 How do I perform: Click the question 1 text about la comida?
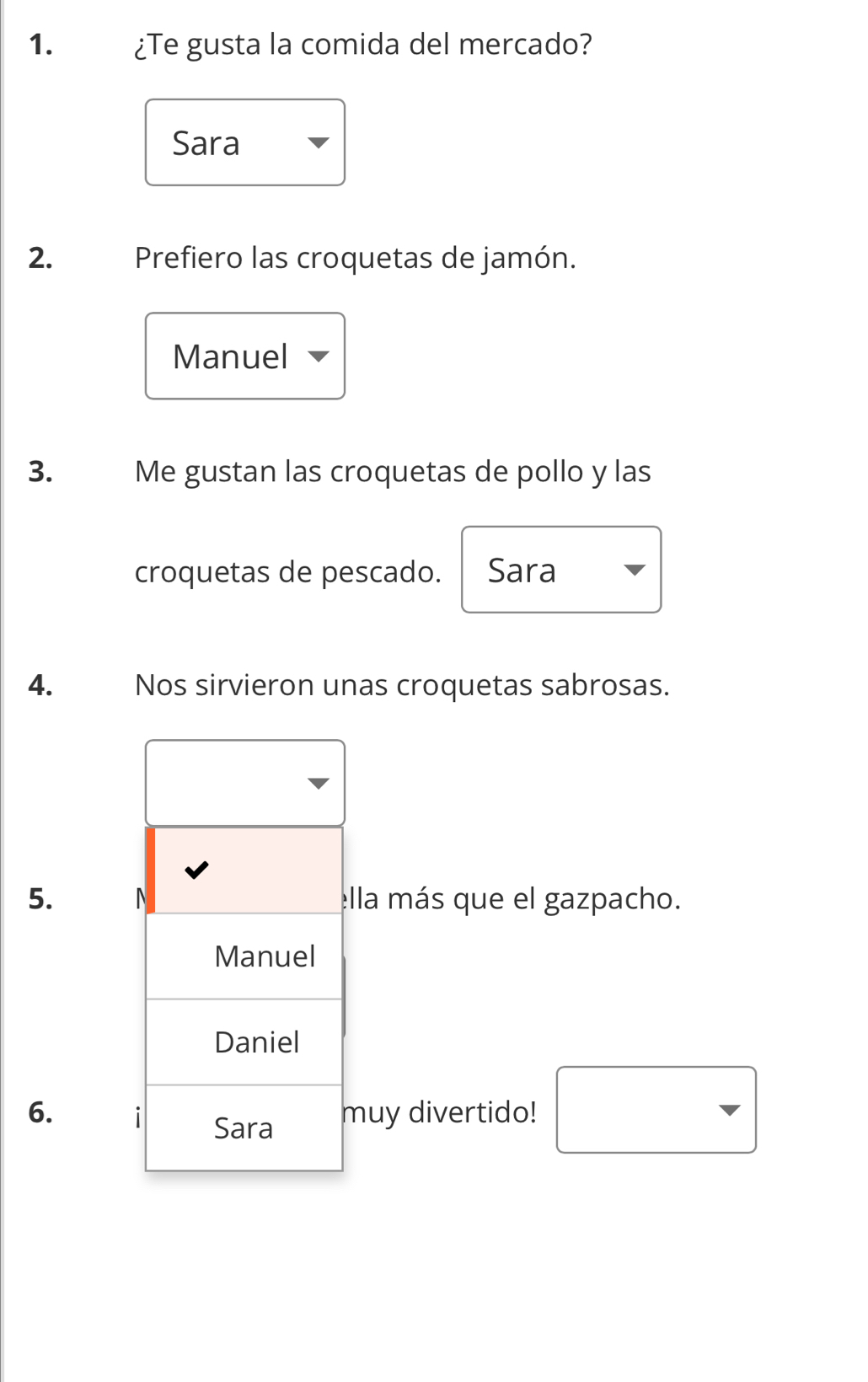[364, 44]
